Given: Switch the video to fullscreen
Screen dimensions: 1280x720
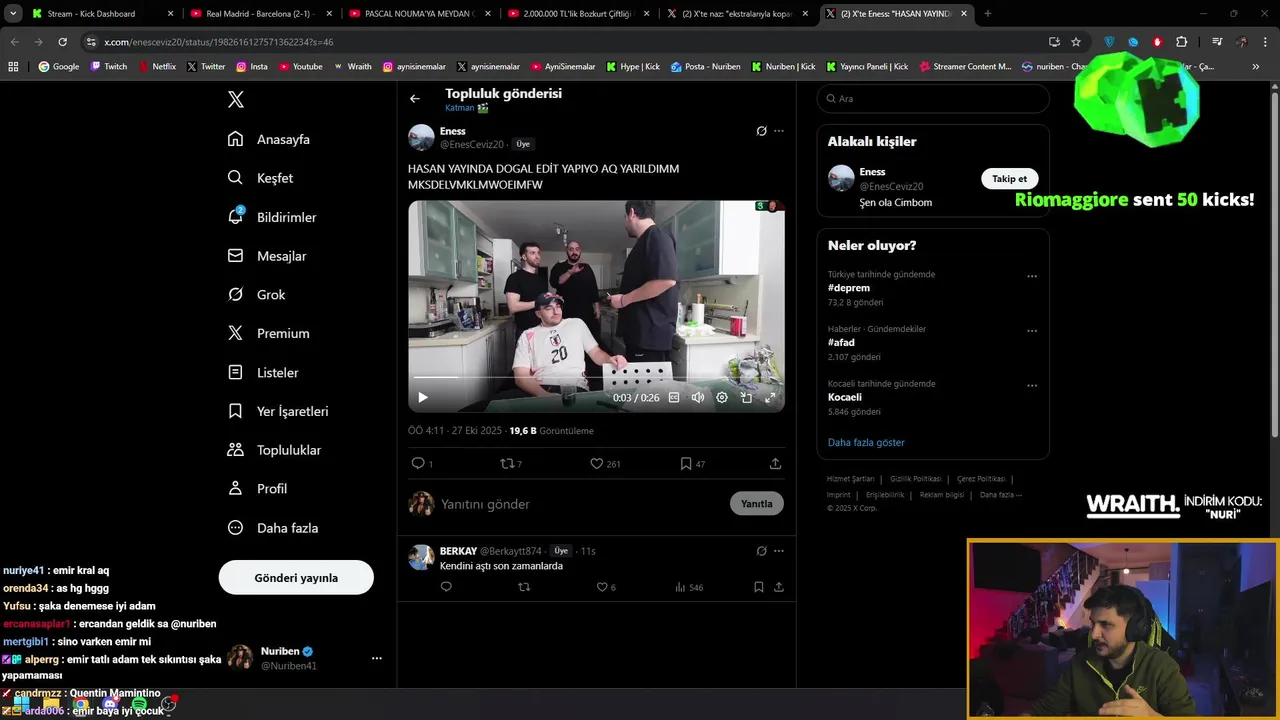Looking at the screenshot, I should click(x=770, y=397).
